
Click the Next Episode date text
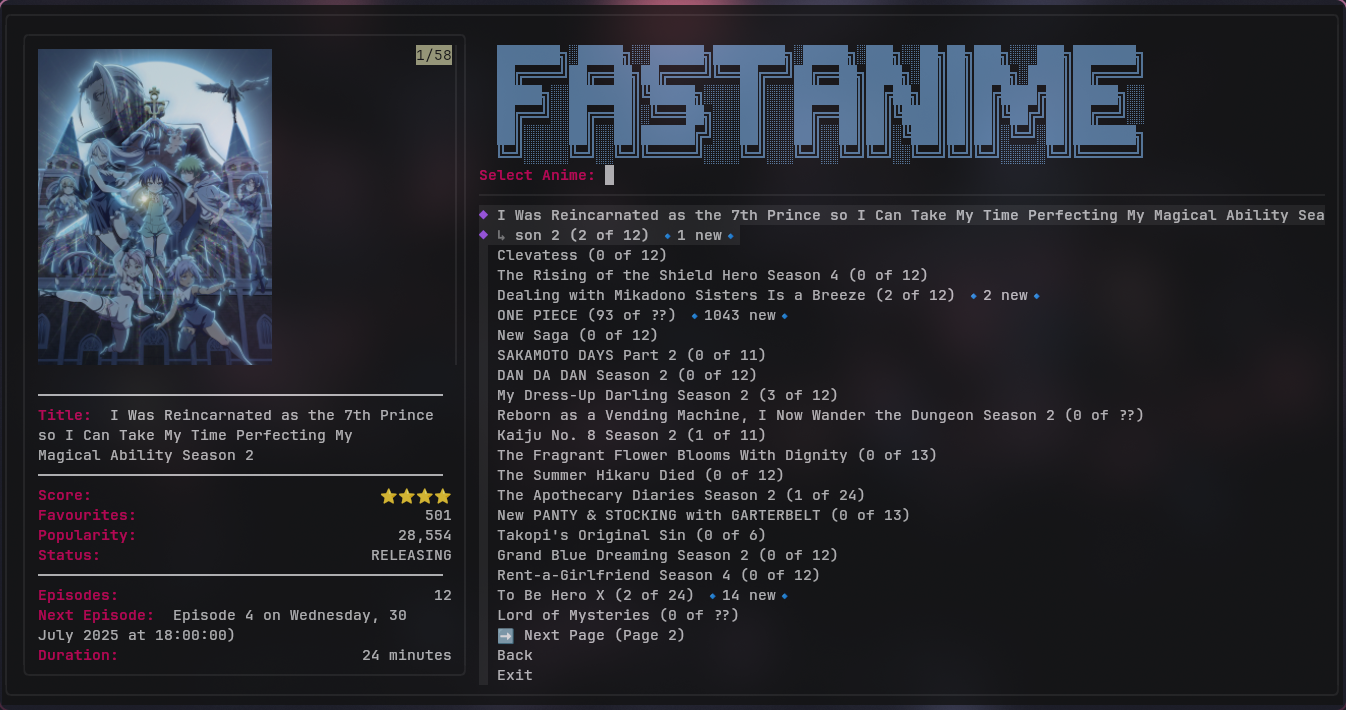223,626
